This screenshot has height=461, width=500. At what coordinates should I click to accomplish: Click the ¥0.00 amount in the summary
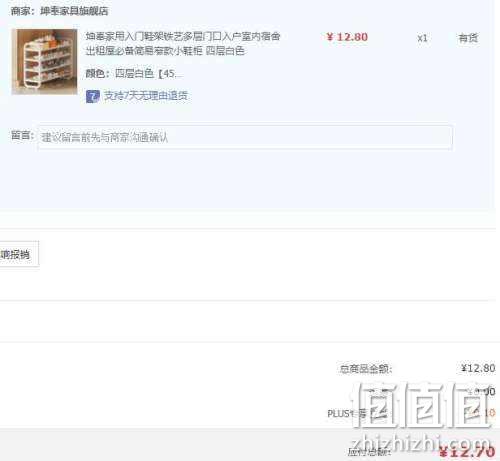[x=481, y=391]
